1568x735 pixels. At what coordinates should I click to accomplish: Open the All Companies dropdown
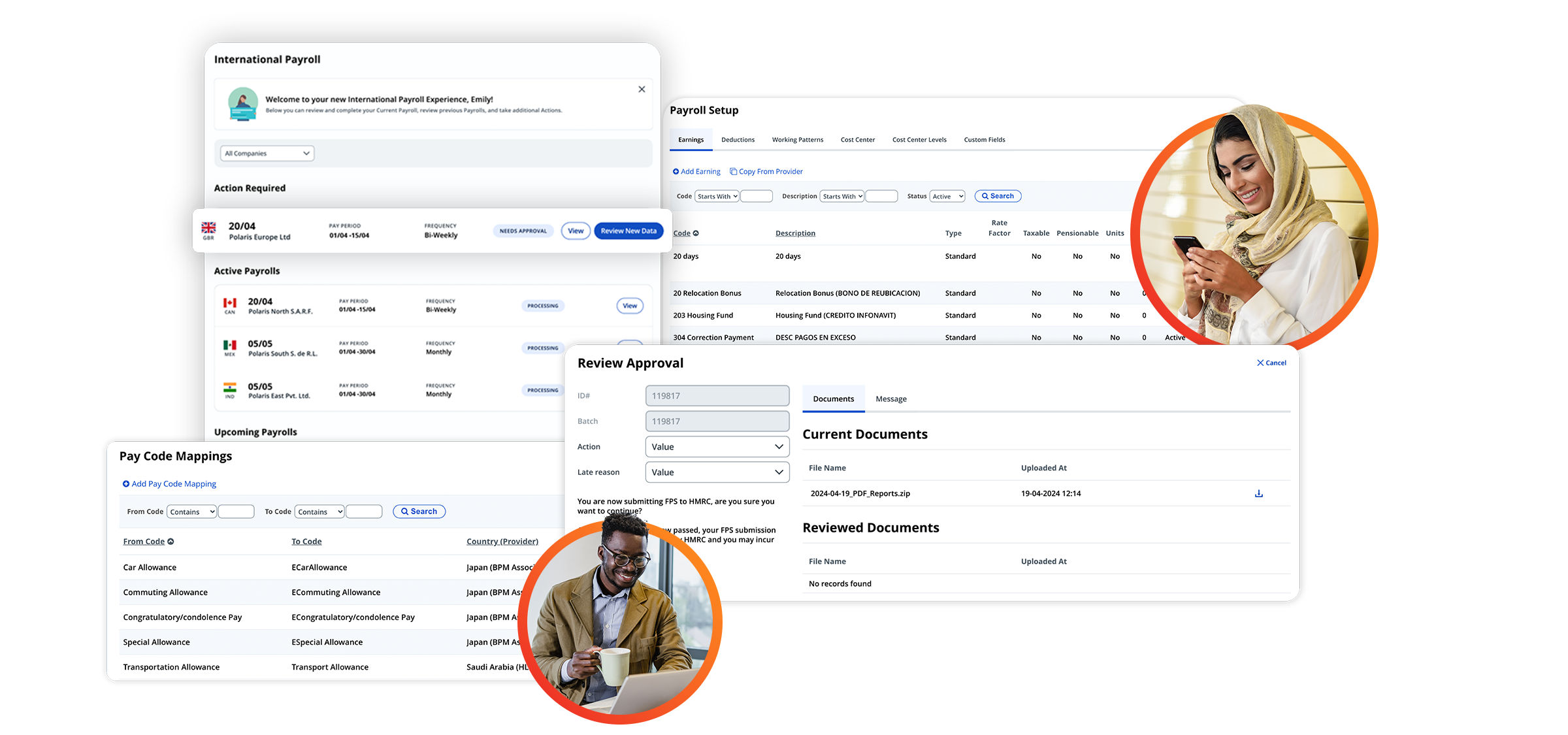pyautogui.click(x=267, y=154)
